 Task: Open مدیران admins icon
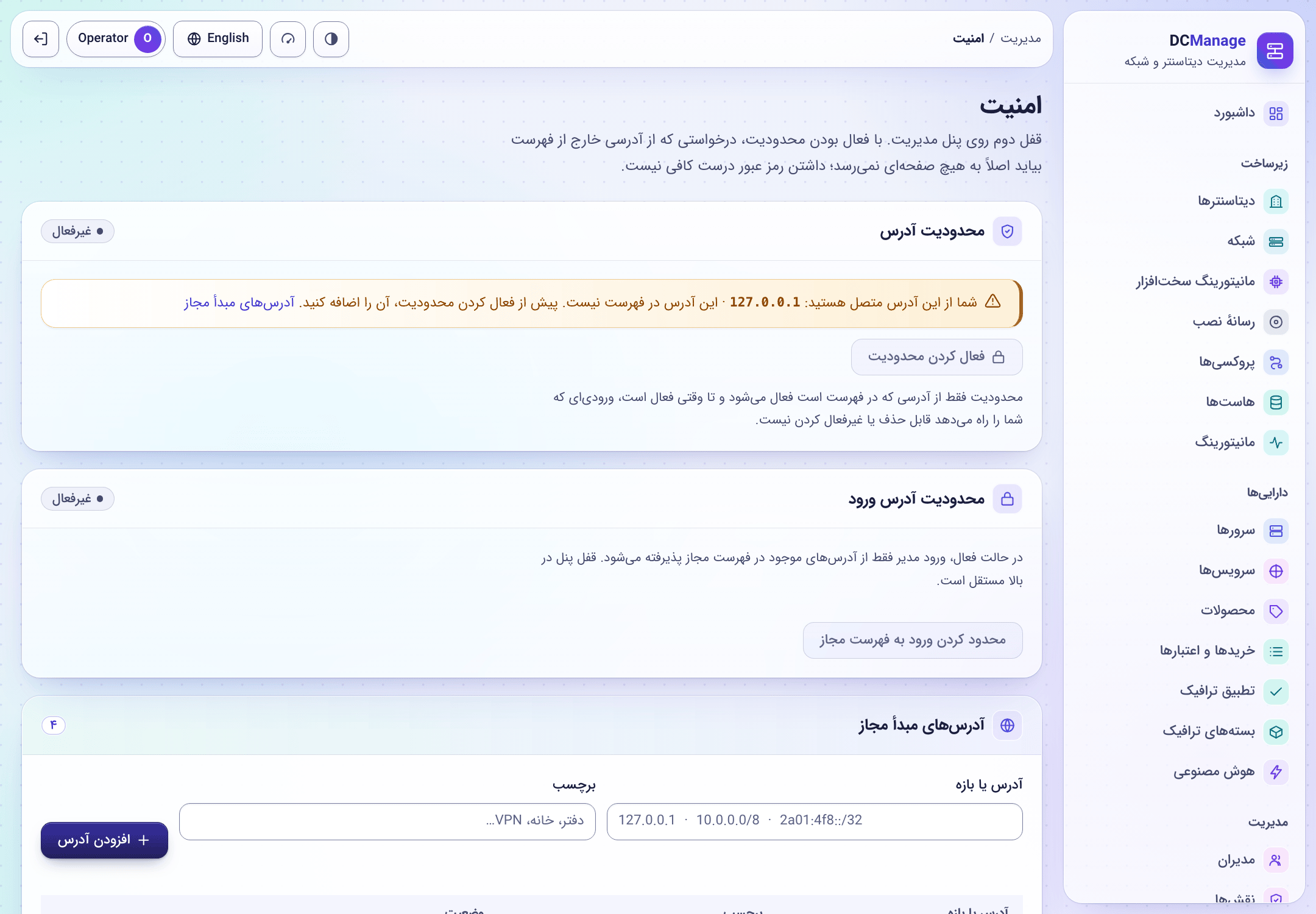tap(1276, 860)
